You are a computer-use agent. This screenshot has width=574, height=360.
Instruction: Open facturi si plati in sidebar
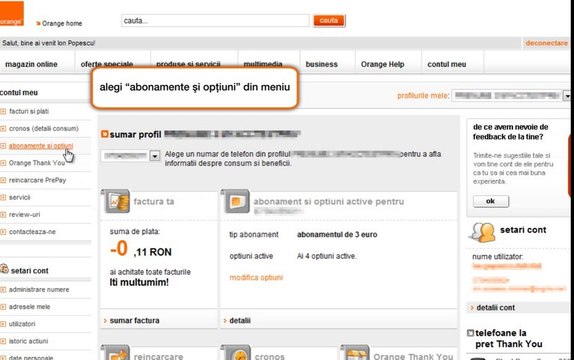pyautogui.click(x=29, y=111)
